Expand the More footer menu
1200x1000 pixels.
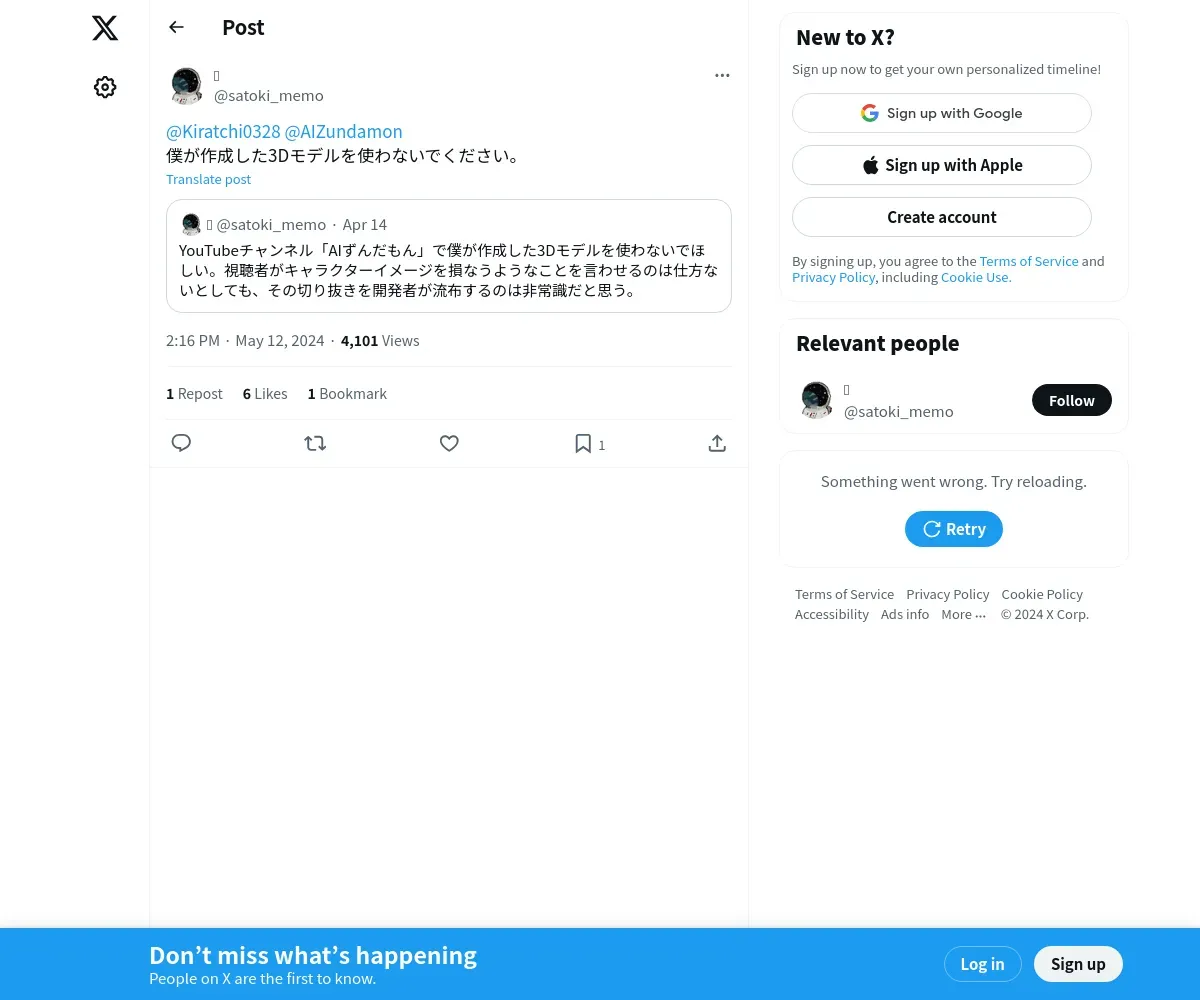[x=963, y=614]
